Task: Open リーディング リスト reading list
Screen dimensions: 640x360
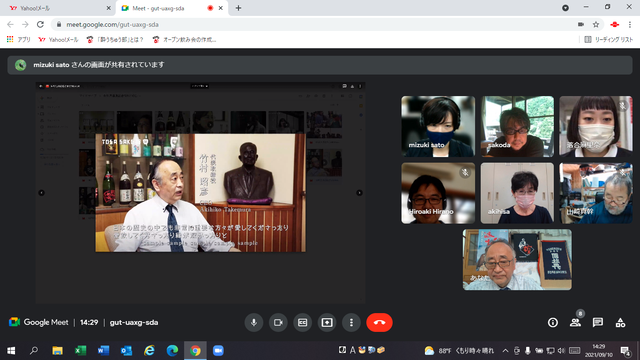Action: 609,40
